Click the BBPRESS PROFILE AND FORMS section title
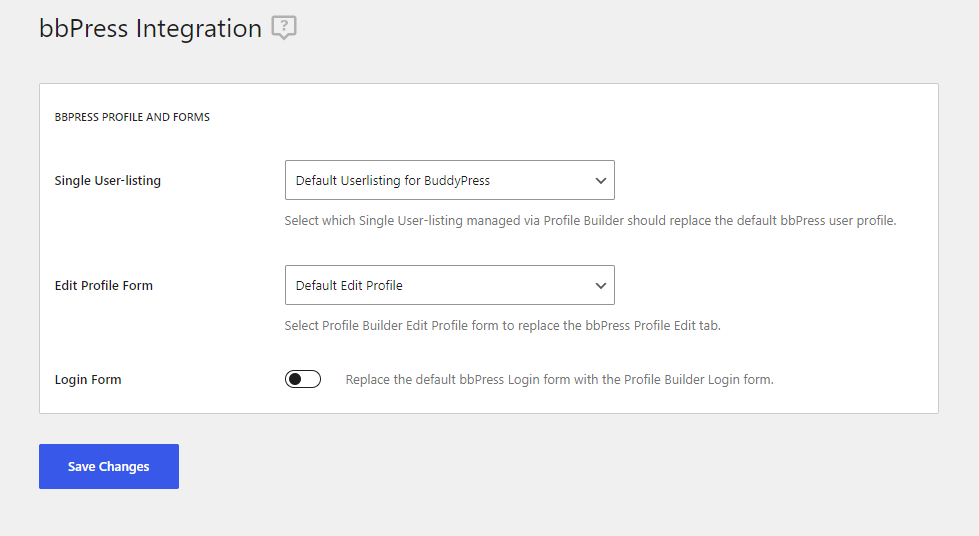Viewport: 979px width, 536px height. [x=132, y=117]
